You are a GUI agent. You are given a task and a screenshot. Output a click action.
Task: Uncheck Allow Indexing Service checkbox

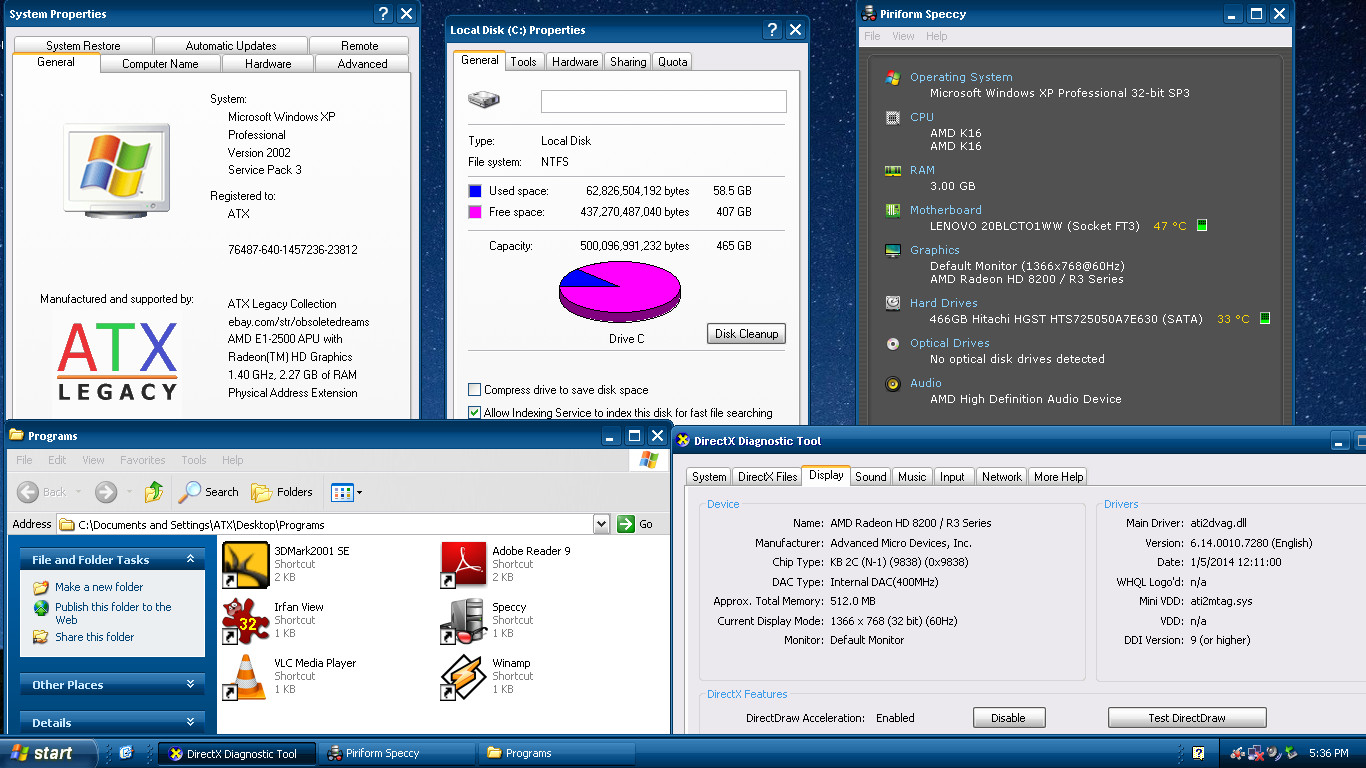tap(474, 412)
